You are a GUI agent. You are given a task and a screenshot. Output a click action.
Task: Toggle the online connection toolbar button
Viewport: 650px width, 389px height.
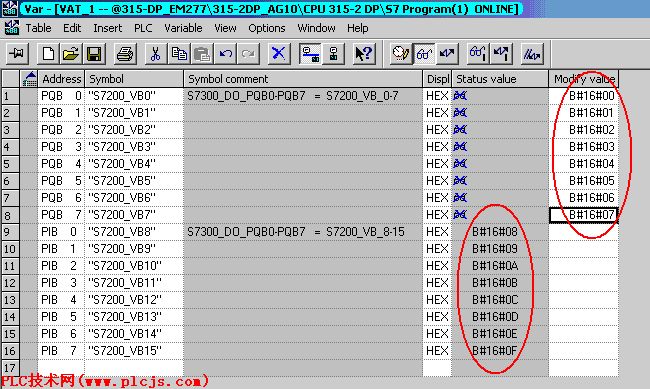coord(310,53)
